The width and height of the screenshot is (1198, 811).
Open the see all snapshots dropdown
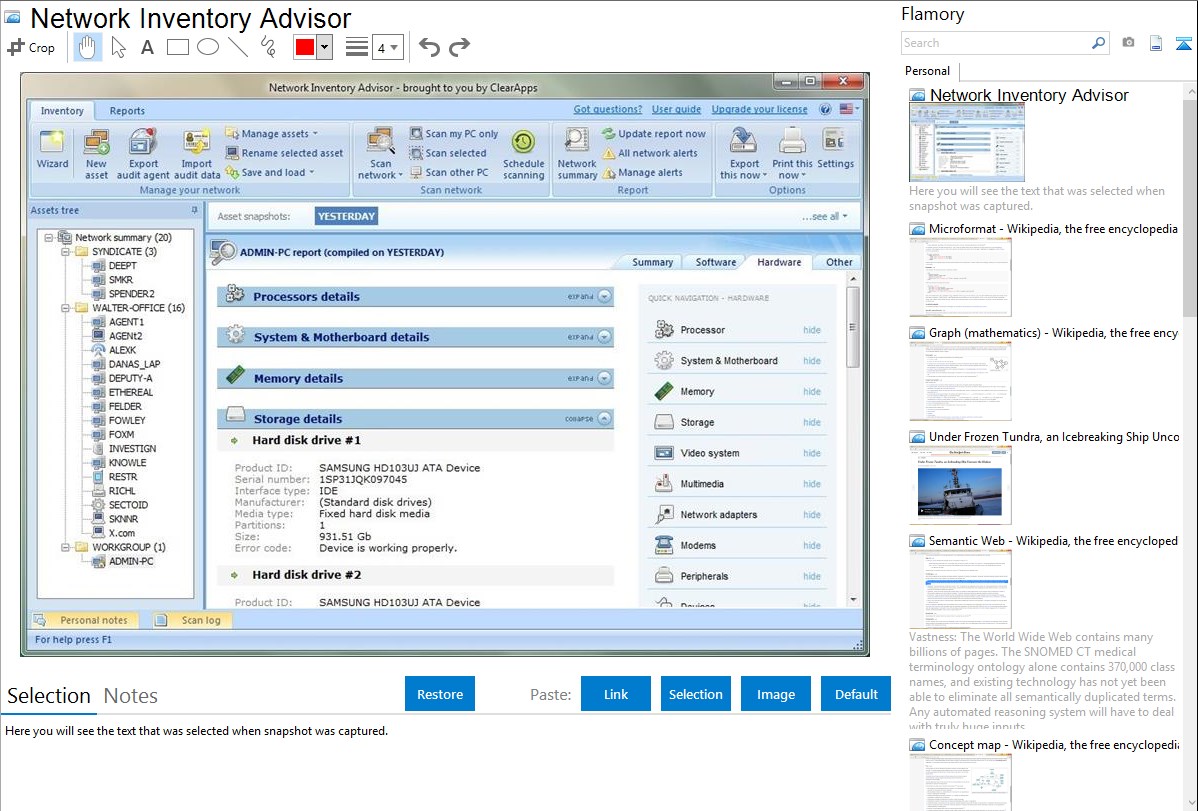point(824,216)
